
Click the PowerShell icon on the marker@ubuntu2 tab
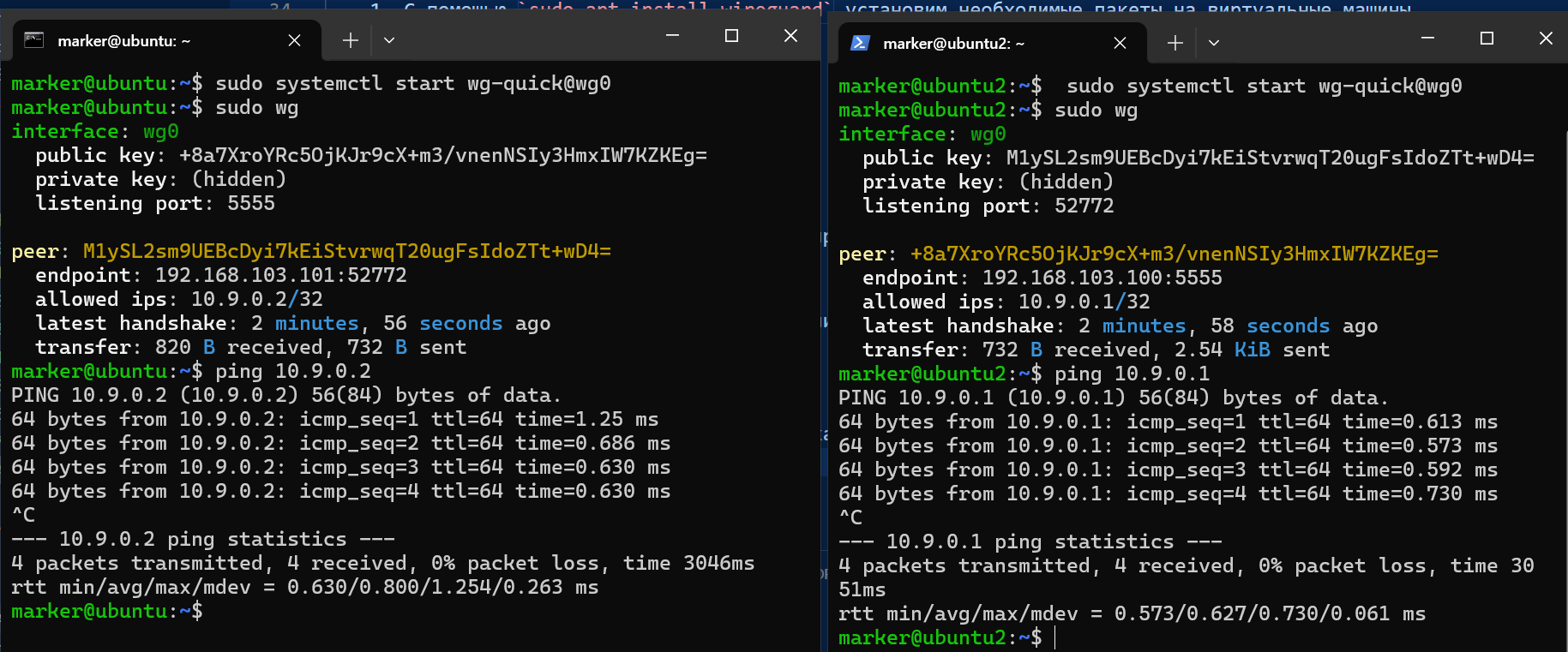tap(860, 43)
